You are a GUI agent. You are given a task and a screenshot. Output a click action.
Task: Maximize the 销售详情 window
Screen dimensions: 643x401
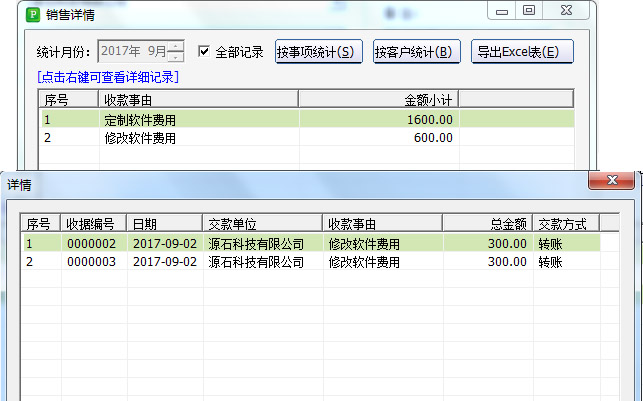tap(529, 11)
